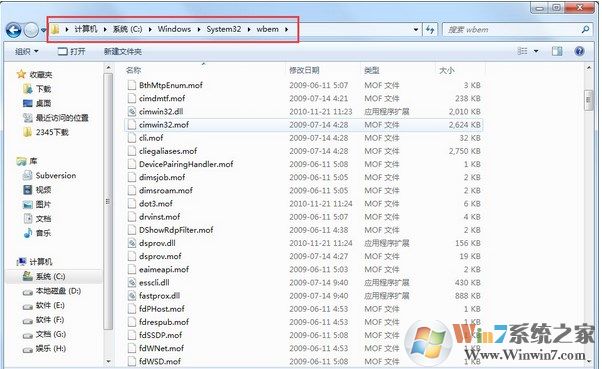
Task: Sort by the 修改日期 column header
Action: pyautogui.click(x=304, y=70)
